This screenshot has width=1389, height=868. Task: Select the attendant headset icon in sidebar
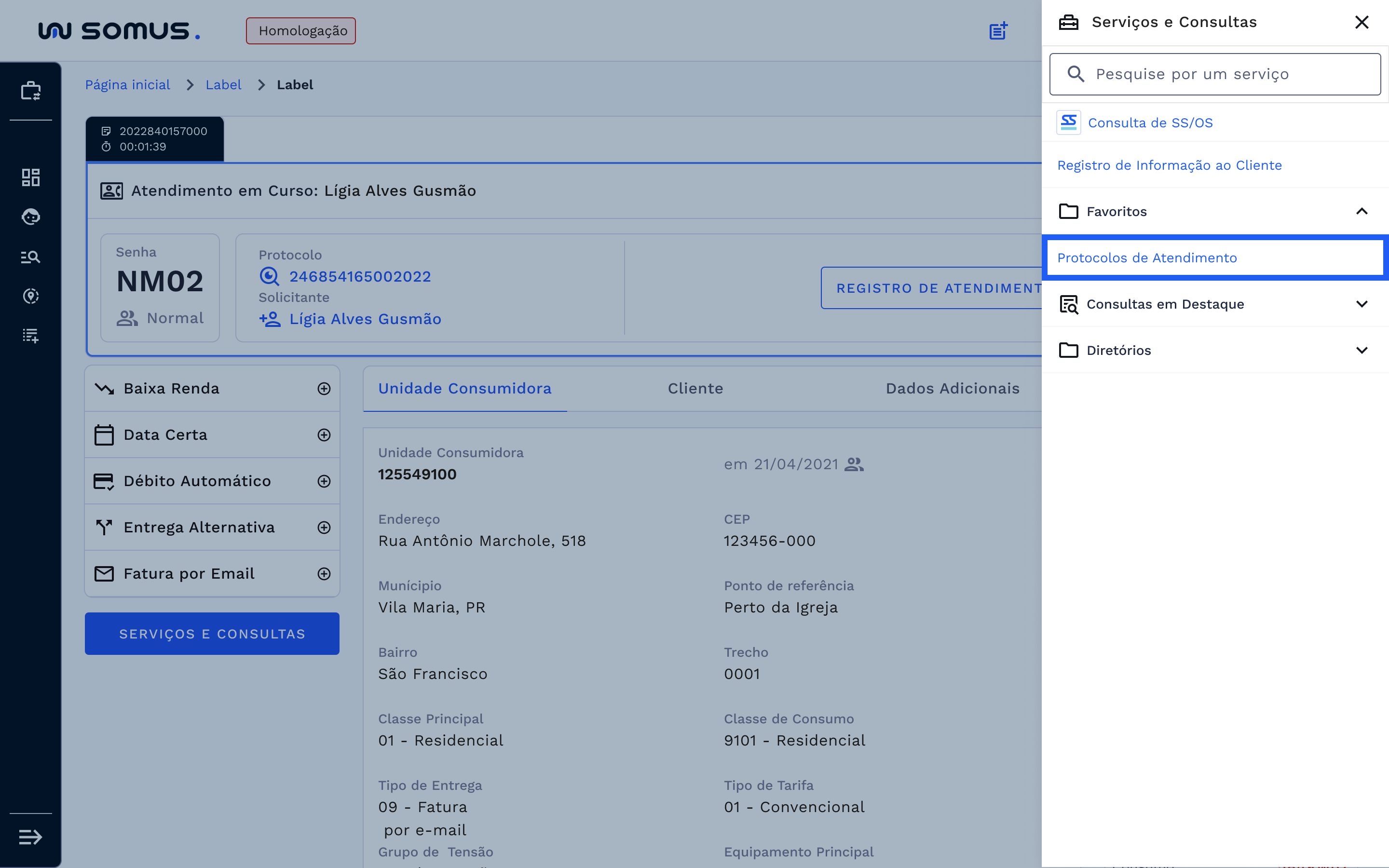(30, 217)
